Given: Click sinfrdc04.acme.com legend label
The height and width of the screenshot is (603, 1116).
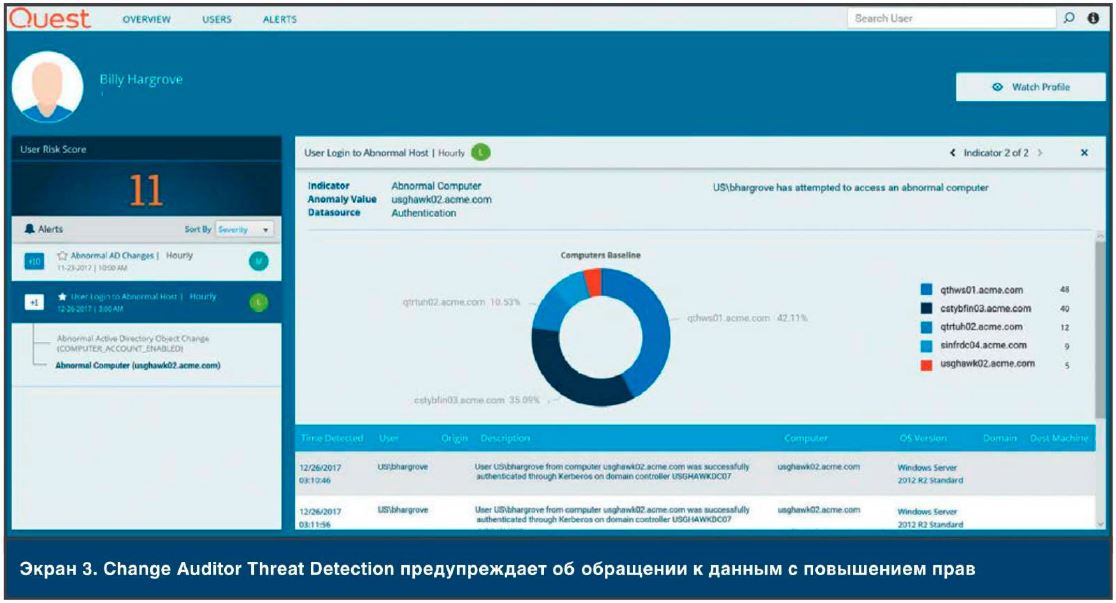Looking at the screenshot, I should [983, 345].
